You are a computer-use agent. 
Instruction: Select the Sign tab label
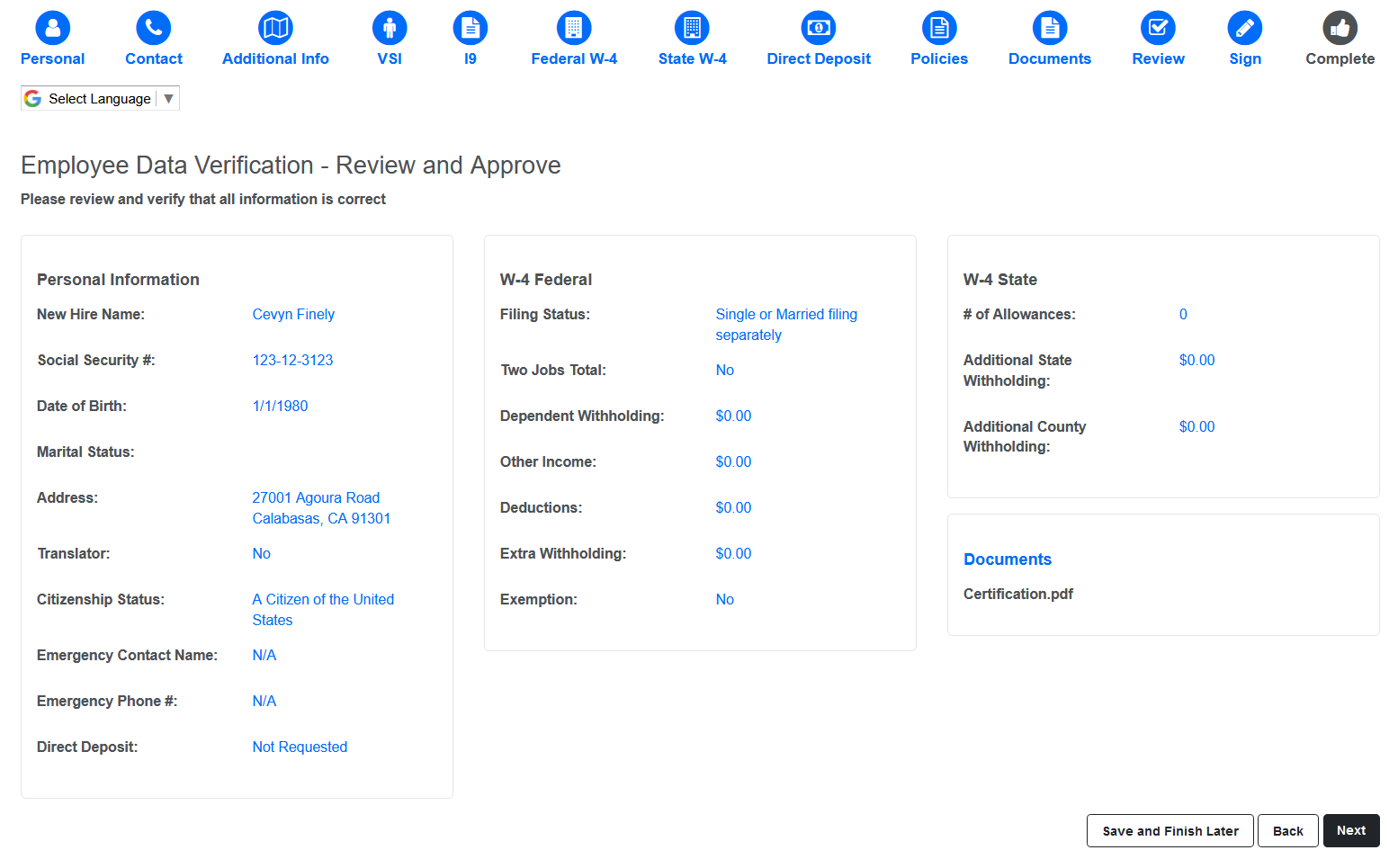1245,58
